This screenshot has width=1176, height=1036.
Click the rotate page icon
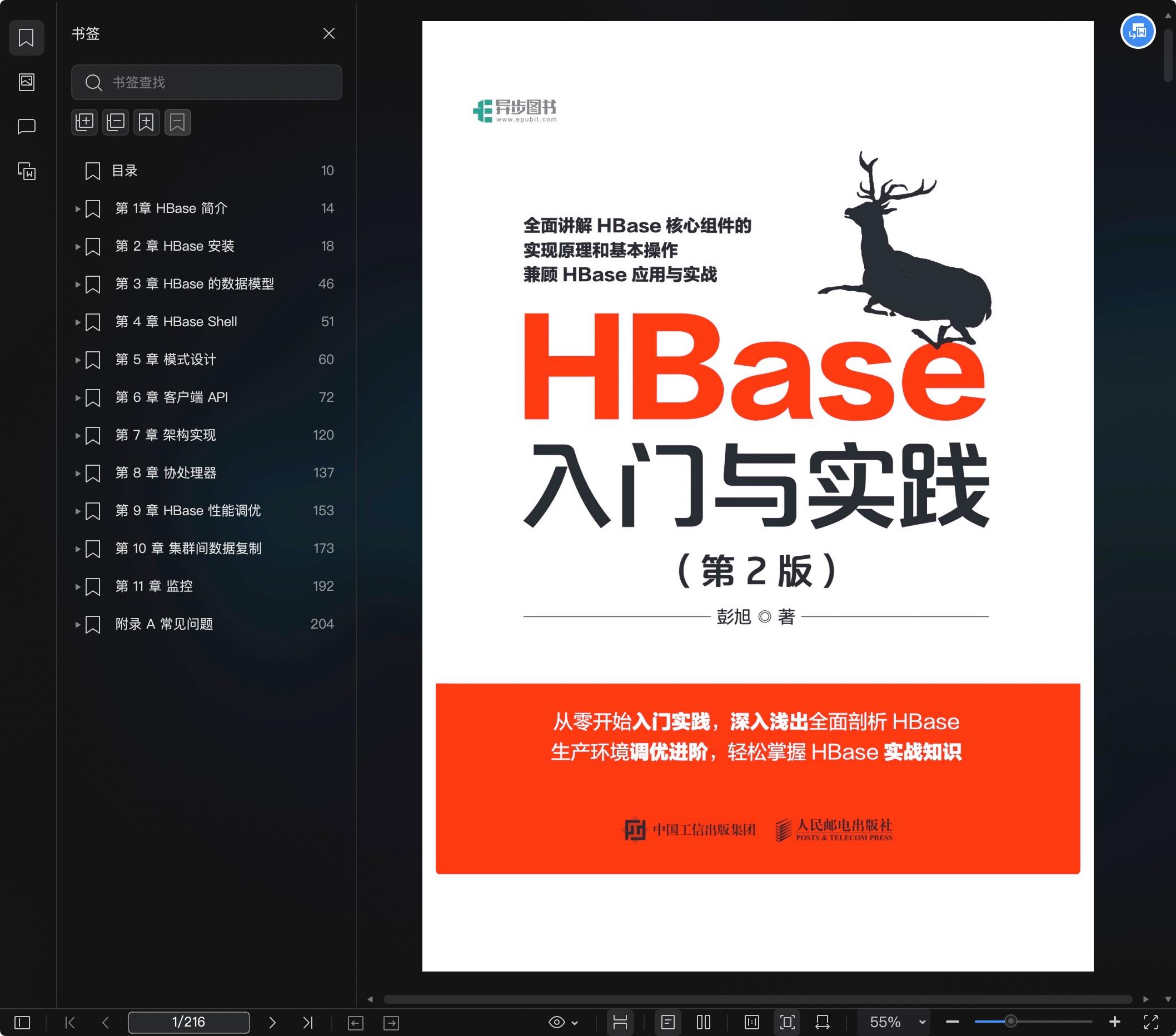coord(823,1022)
